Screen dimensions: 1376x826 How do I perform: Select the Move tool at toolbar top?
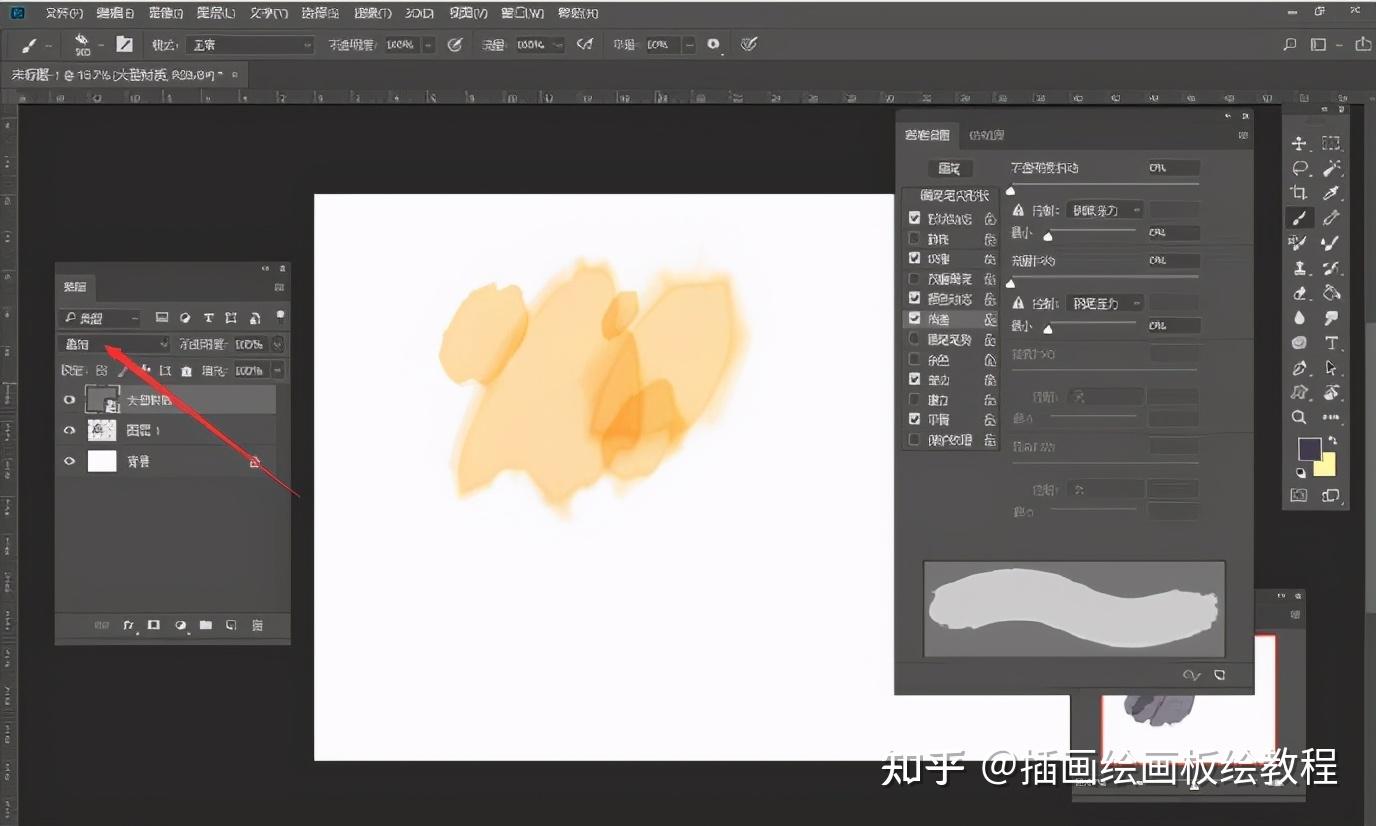1299,145
